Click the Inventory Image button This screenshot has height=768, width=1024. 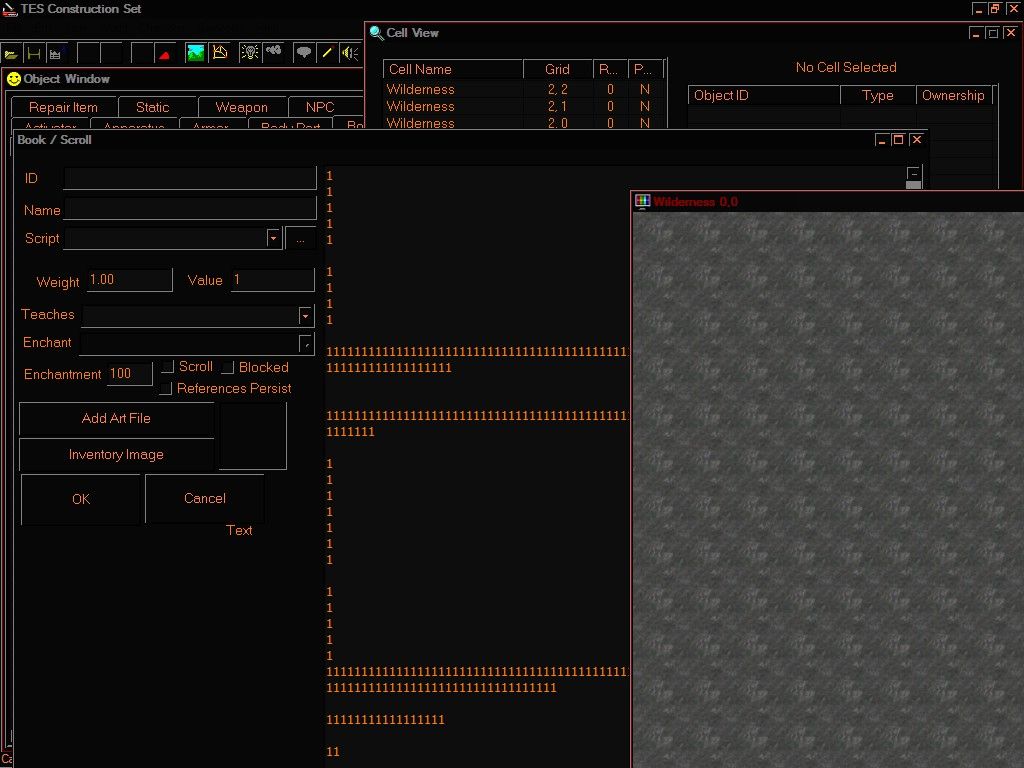tap(116, 455)
